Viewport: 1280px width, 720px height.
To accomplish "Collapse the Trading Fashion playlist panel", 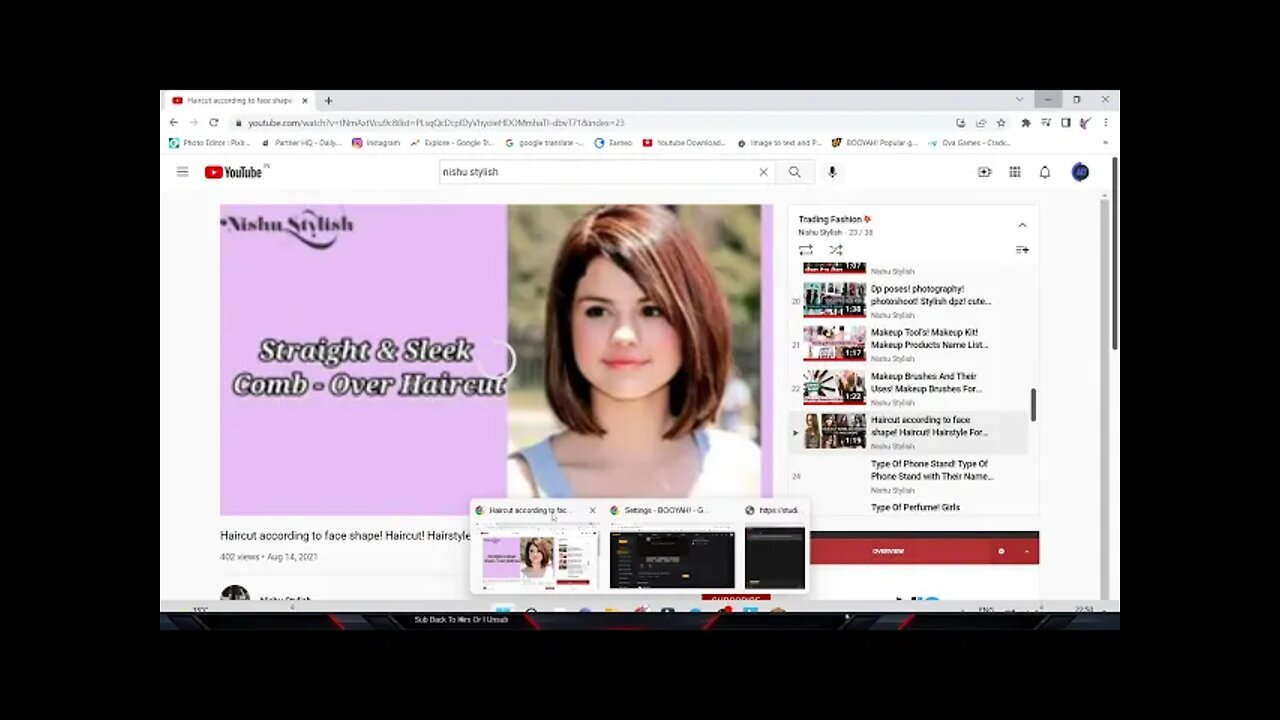I will [1022, 225].
